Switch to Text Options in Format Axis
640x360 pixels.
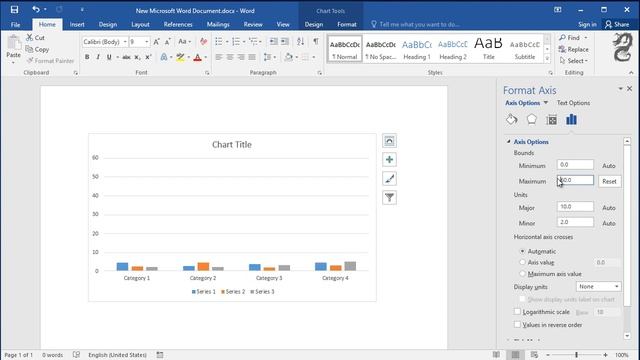pos(573,103)
